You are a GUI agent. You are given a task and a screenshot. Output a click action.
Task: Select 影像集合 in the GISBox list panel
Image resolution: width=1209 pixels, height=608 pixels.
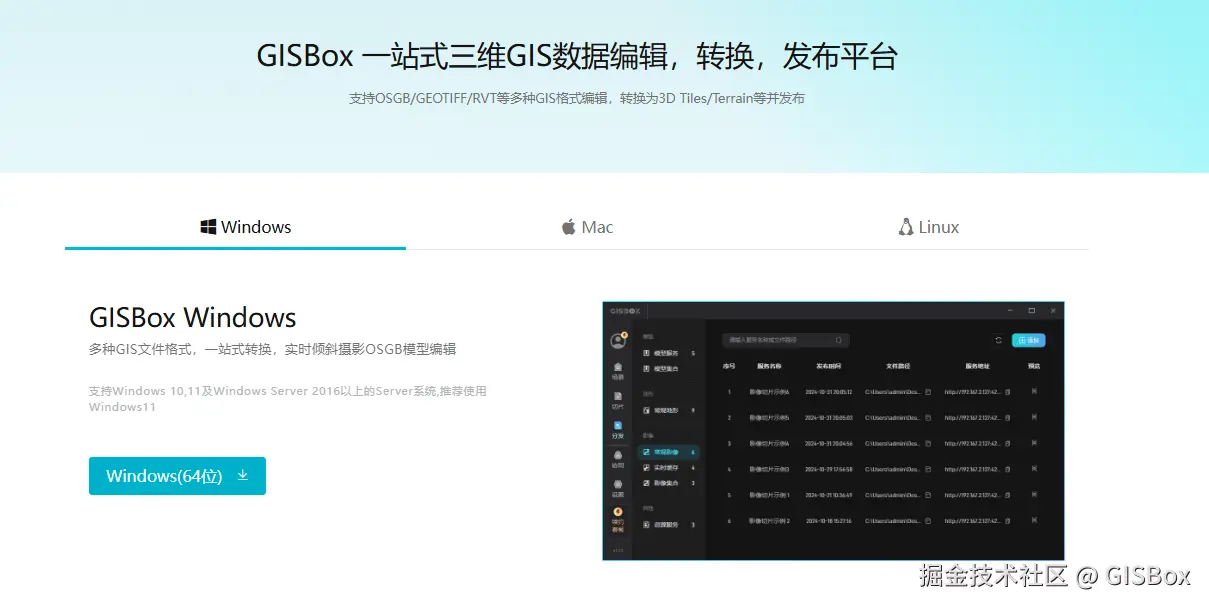(x=670, y=483)
